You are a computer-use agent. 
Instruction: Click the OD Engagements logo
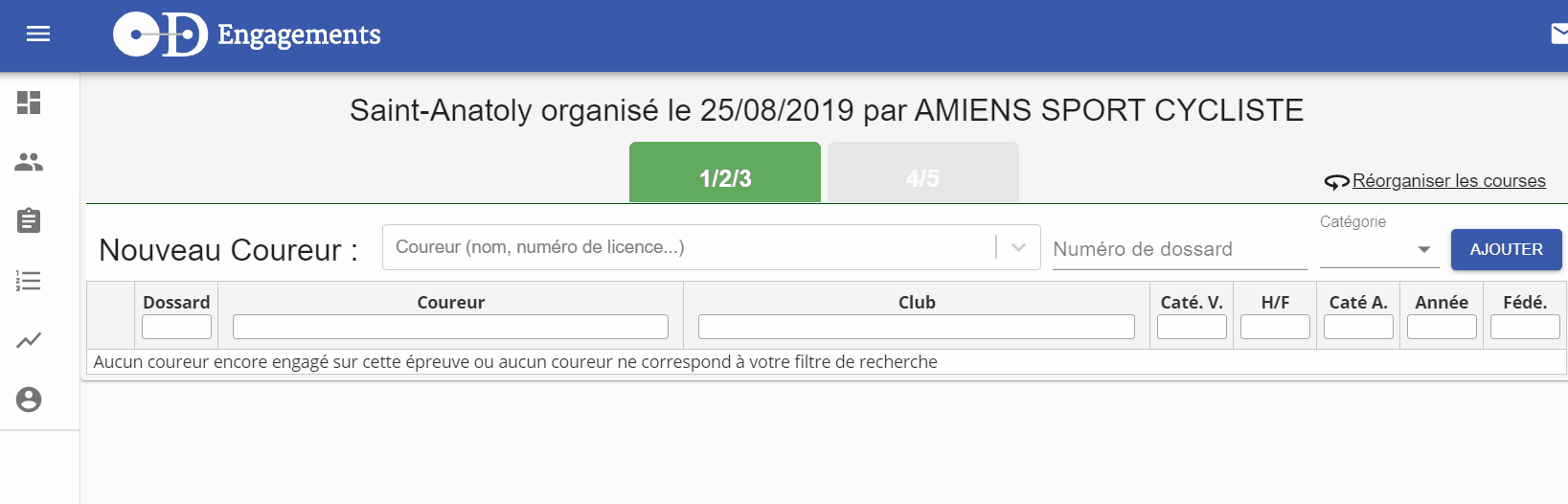[x=246, y=34]
